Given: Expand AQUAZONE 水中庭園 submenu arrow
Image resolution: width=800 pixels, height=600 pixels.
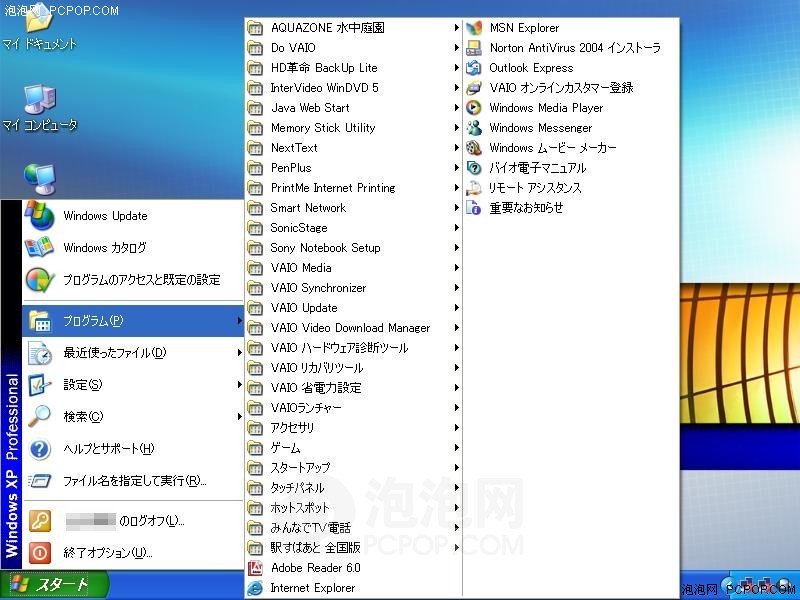Looking at the screenshot, I should click(457, 28).
